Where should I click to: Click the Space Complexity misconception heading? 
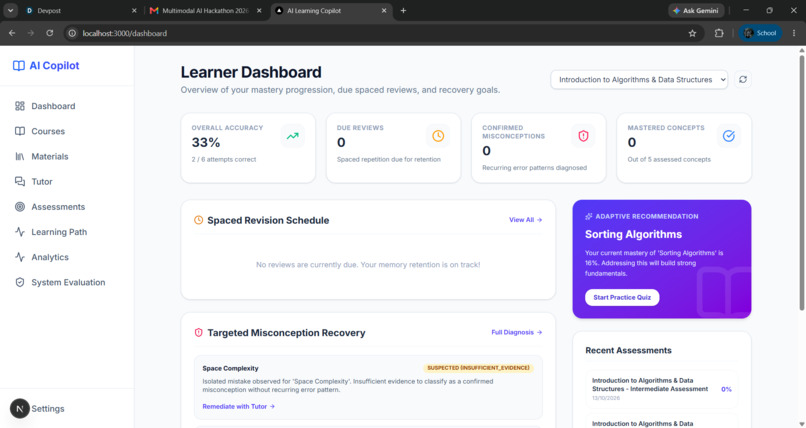tap(230, 368)
